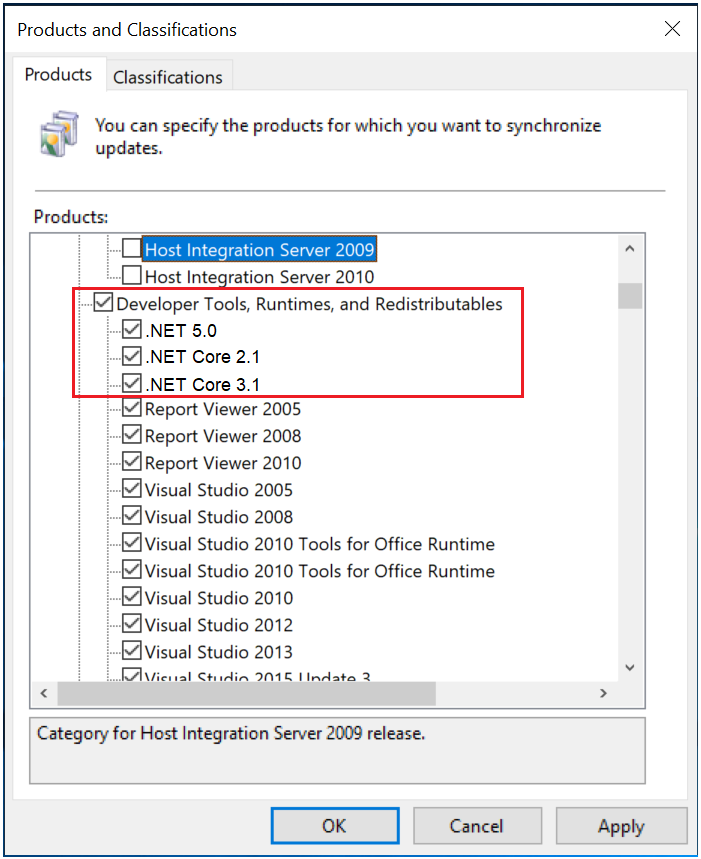Click the horizontal scrollbar right arrow
The height and width of the screenshot is (859, 701).
pos(604,693)
